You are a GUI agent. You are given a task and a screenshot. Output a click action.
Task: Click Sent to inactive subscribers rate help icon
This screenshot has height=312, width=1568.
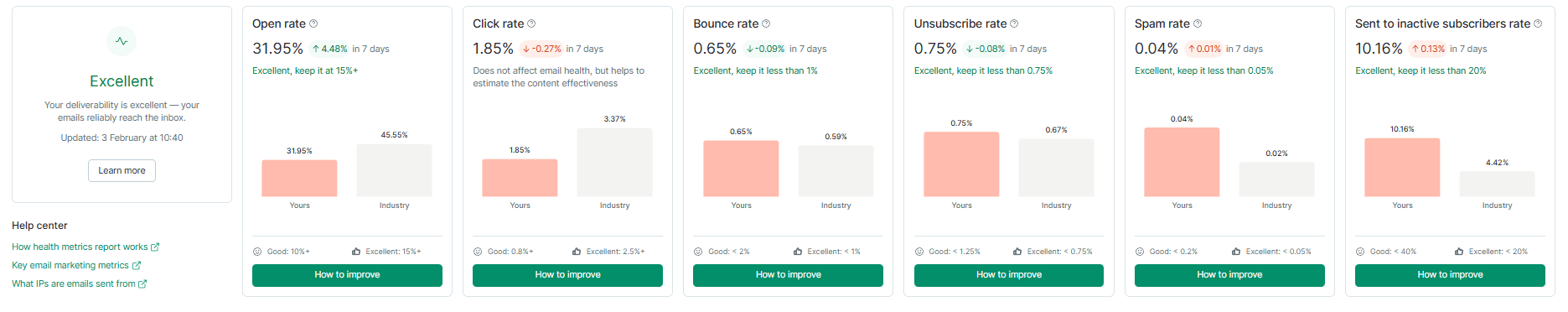[1538, 23]
